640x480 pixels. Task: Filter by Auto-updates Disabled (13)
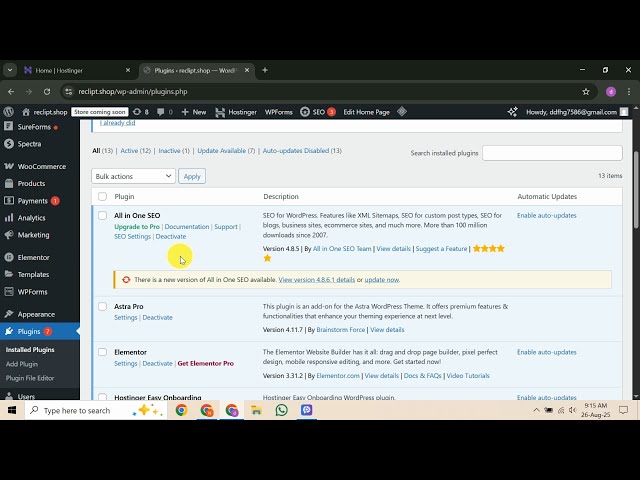click(x=302, y=151)
